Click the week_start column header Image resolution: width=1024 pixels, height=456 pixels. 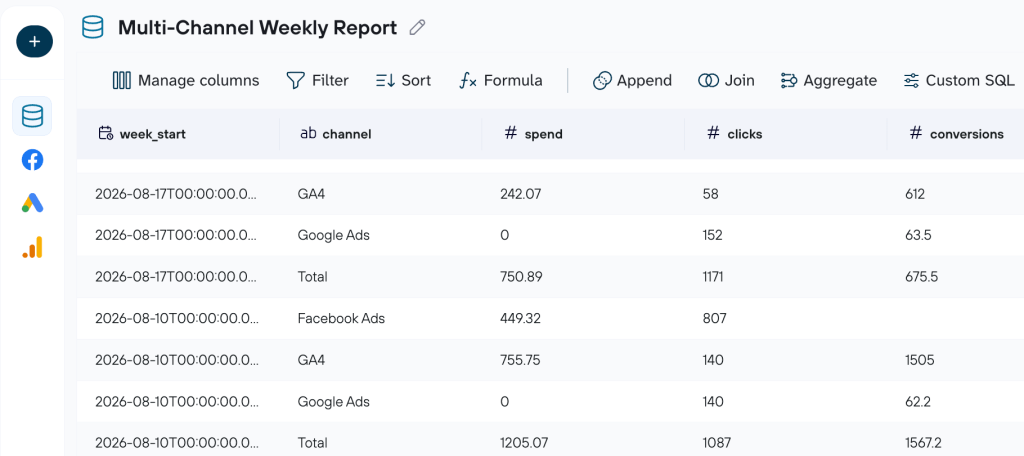(x=178, y=134)
